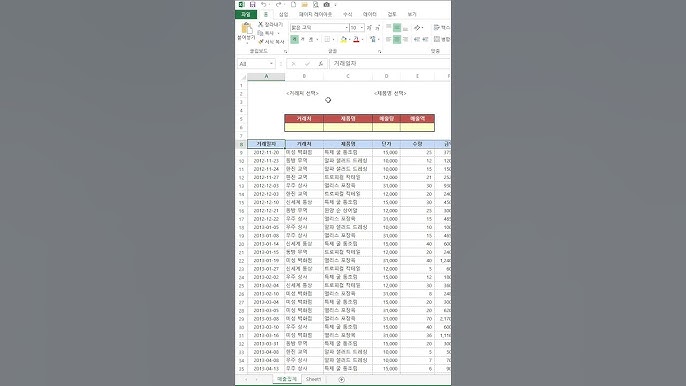The width and height of the screenshot is (686, 386).
Task: Click the Merge cells icon
Action: pos(437,39)
